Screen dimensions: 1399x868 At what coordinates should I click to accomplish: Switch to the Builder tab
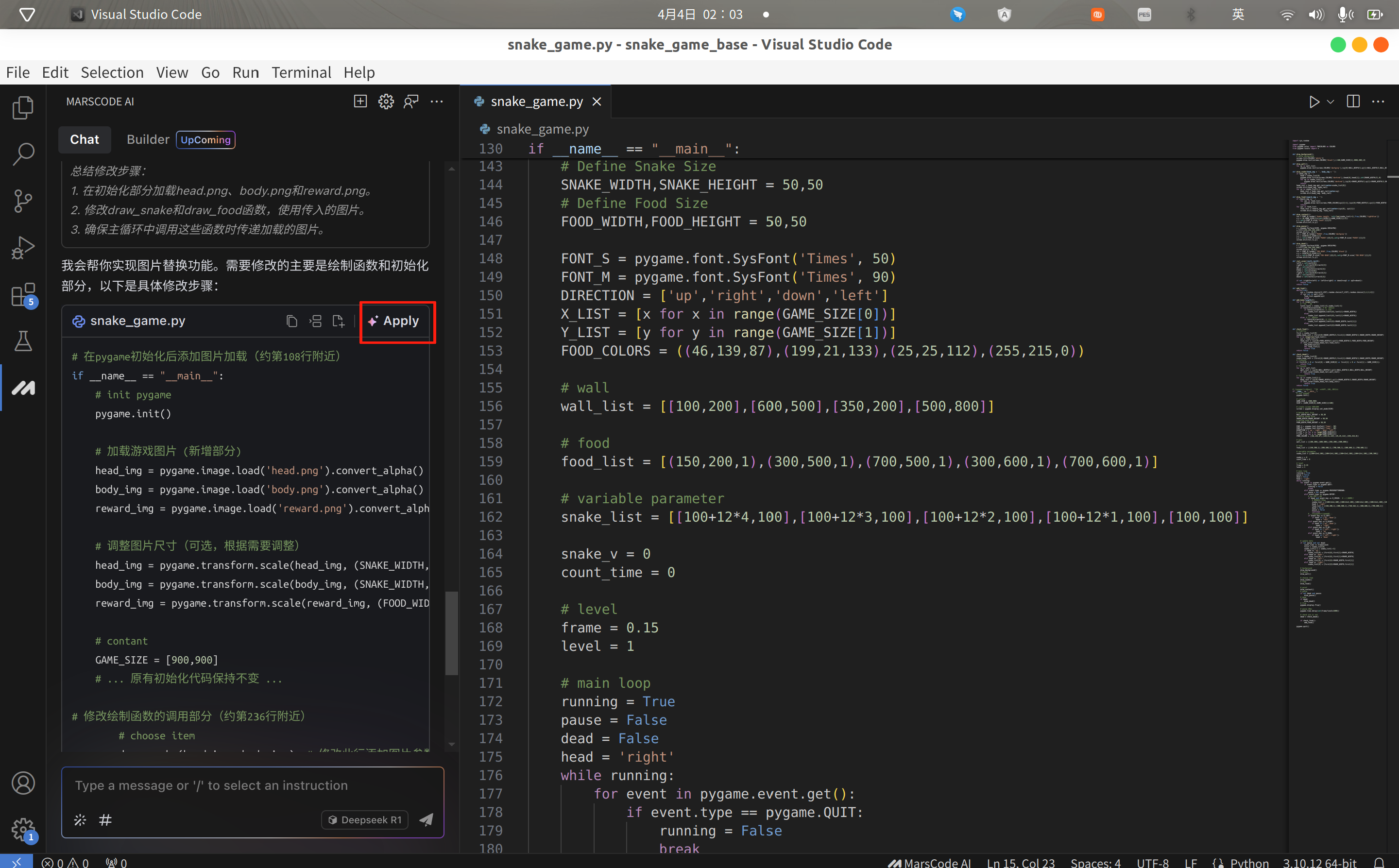[x=148, y=139]
